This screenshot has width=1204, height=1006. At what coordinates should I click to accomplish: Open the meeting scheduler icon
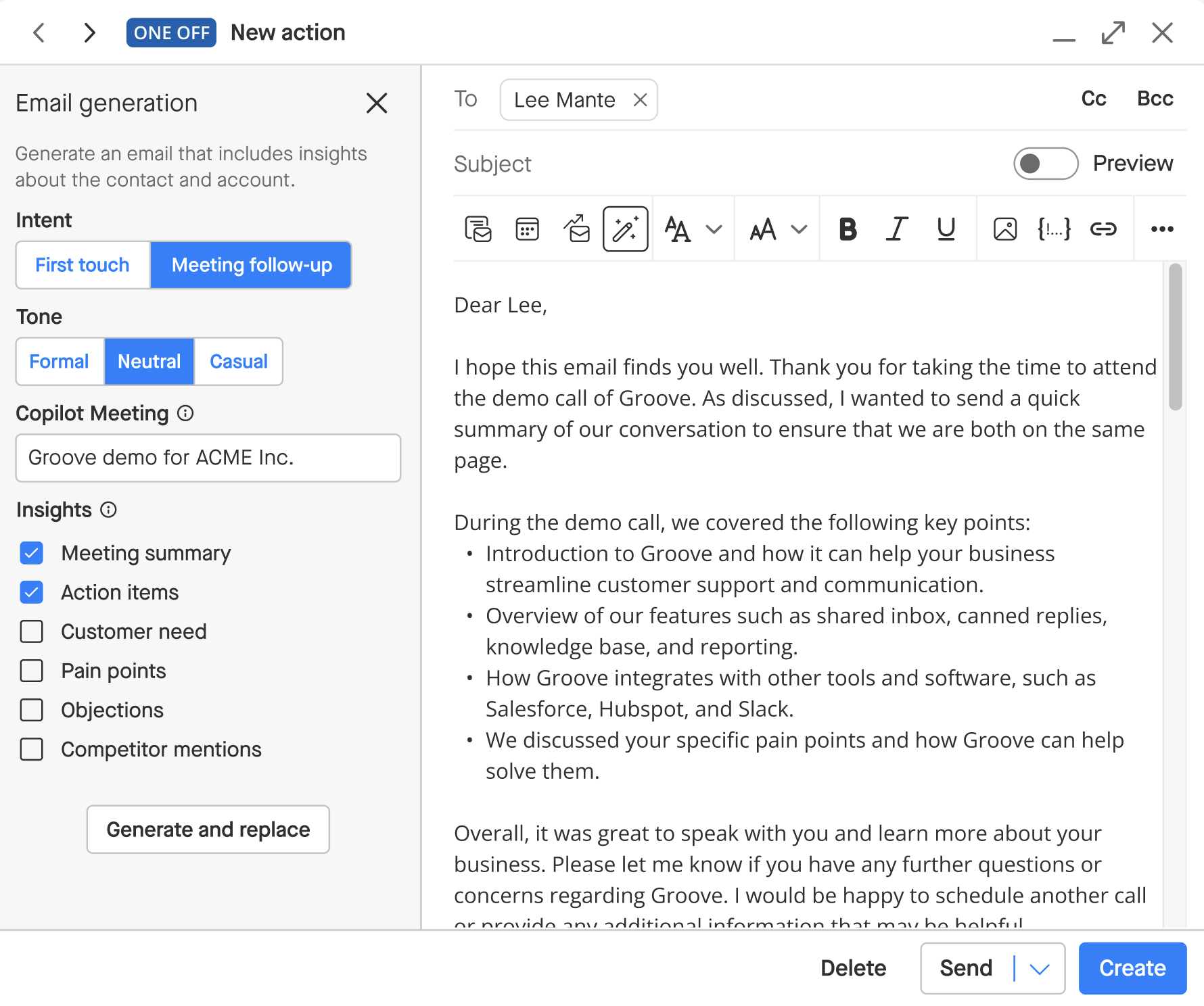[x=527, y=229]
